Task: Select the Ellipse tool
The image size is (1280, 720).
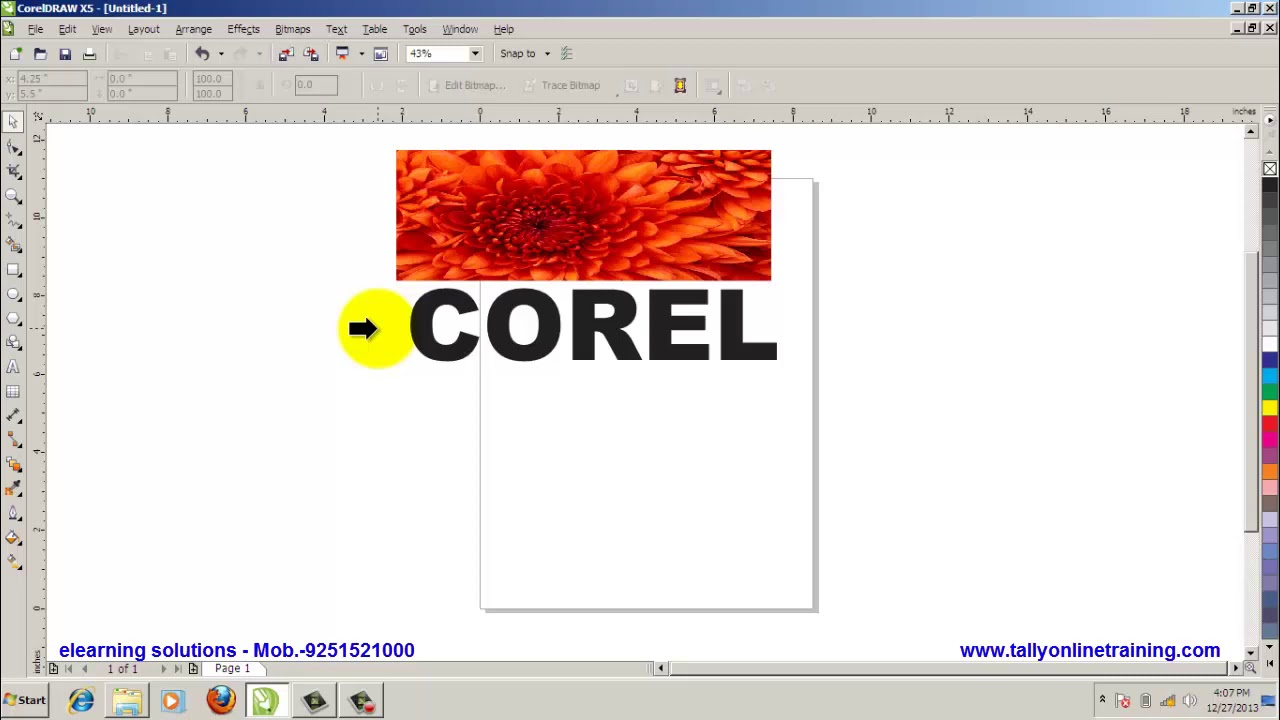Action: point(13,294)
